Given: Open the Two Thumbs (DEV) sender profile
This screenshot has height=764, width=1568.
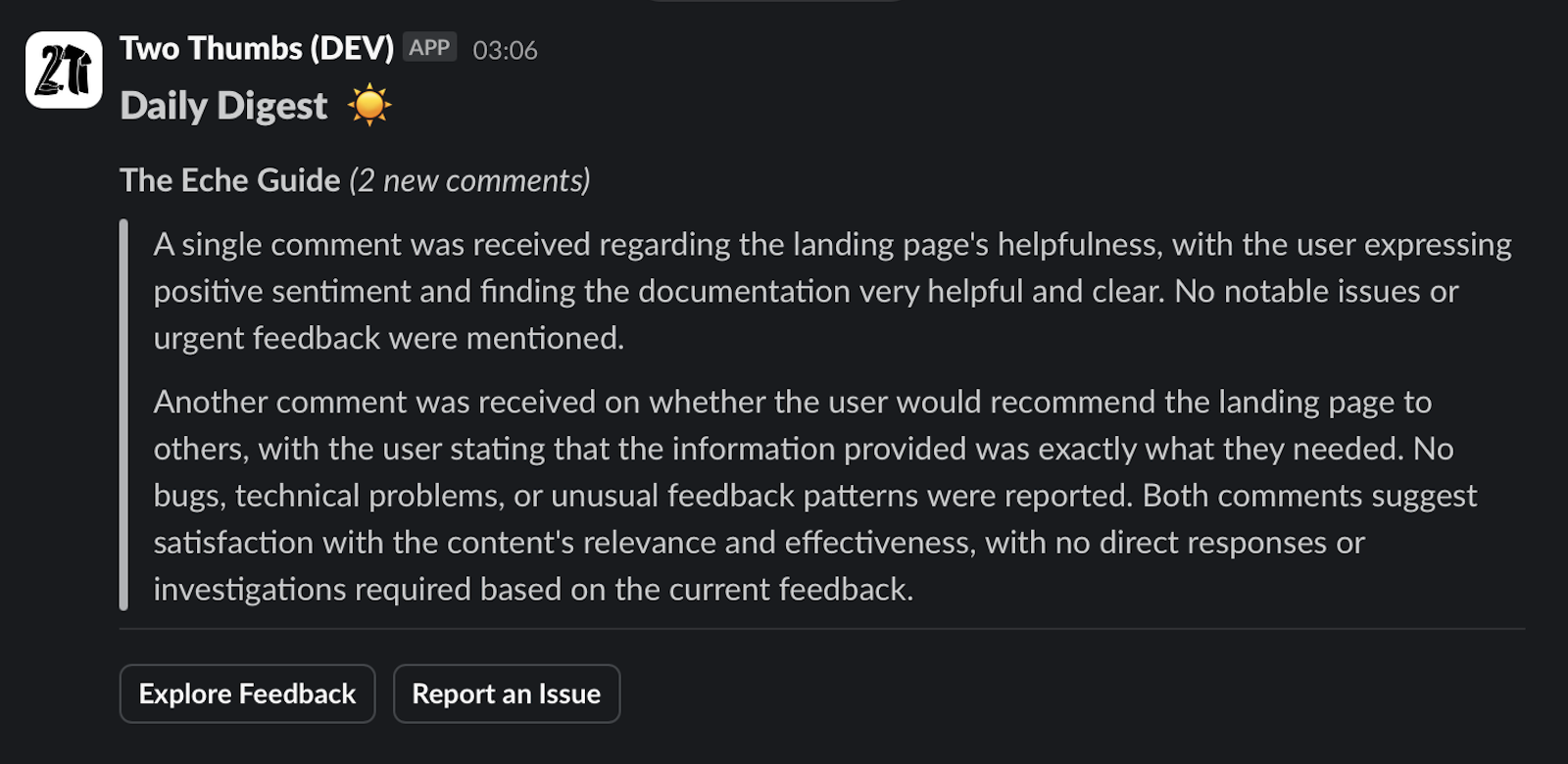Looking at the screenshot, I should 257,48.
